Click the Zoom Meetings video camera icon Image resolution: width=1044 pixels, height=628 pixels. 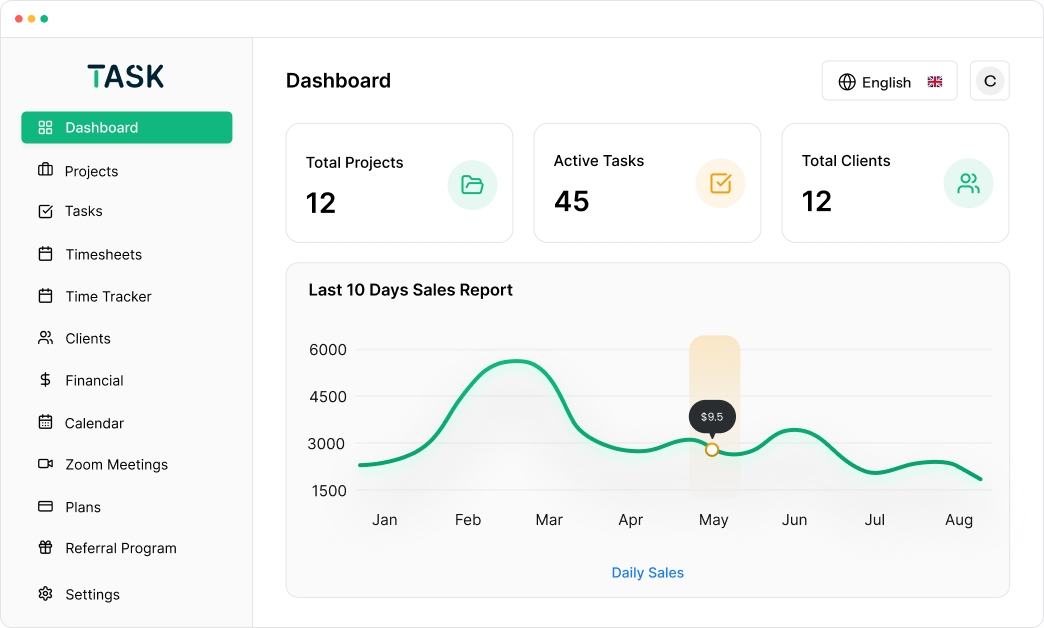45,464
